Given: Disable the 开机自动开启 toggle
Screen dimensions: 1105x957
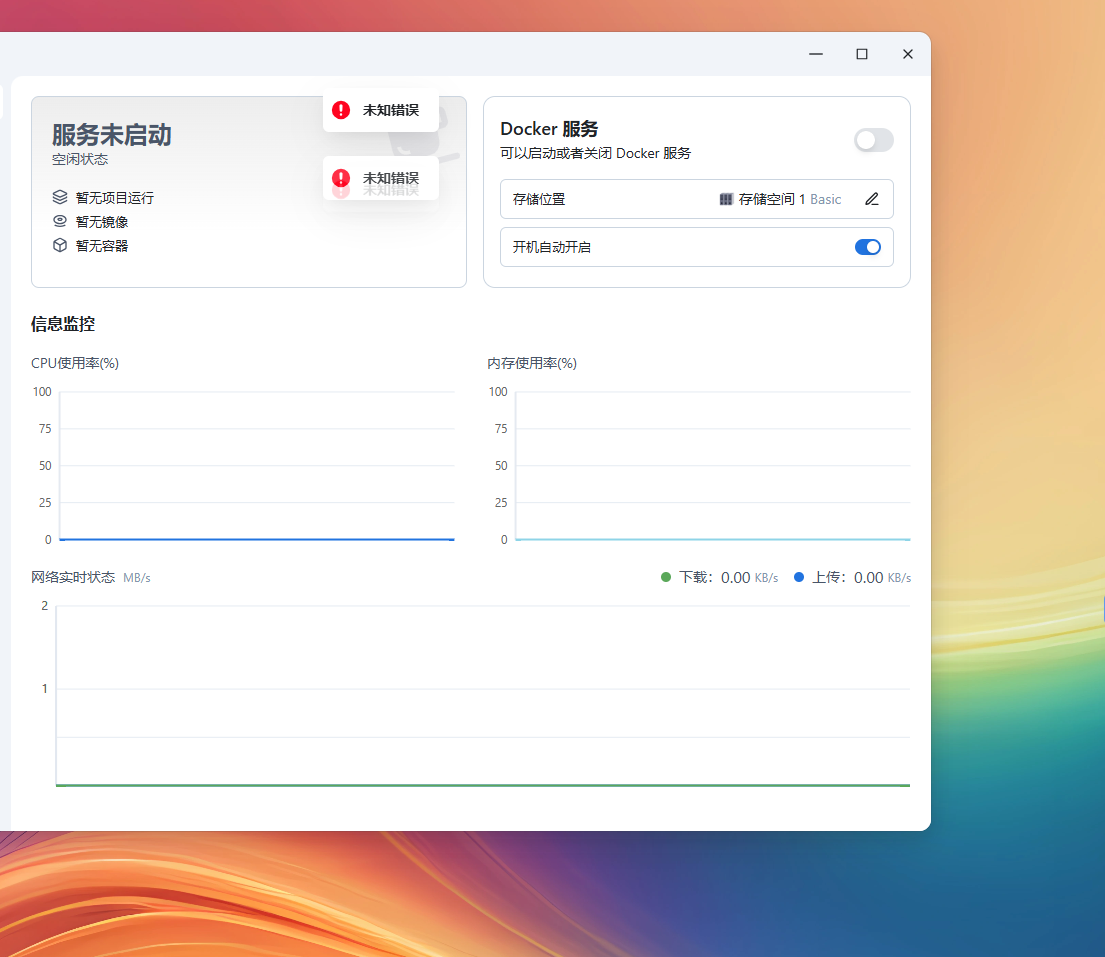Looking at the screenshot, I should point(867,247).
